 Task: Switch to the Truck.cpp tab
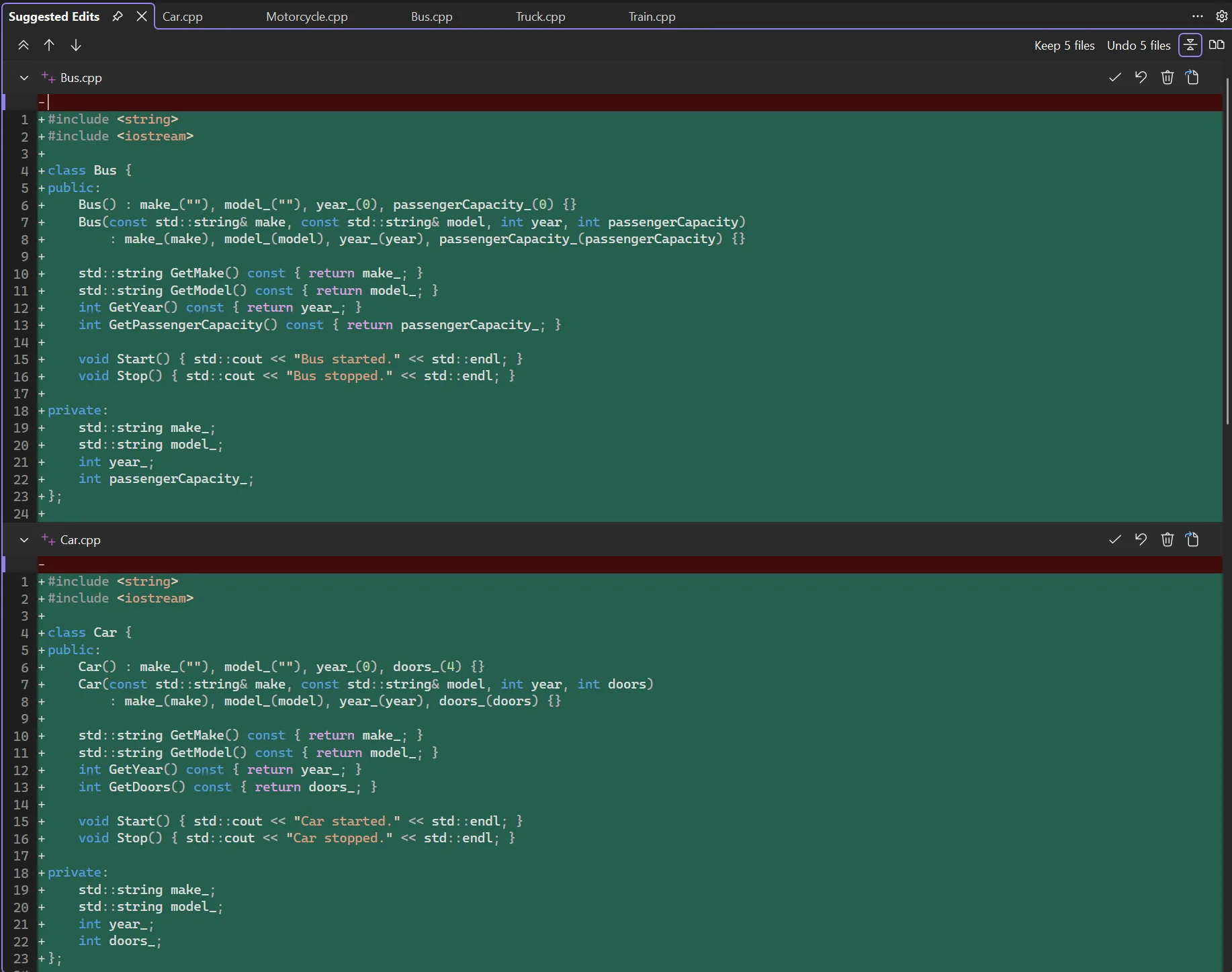pos(541,17)
